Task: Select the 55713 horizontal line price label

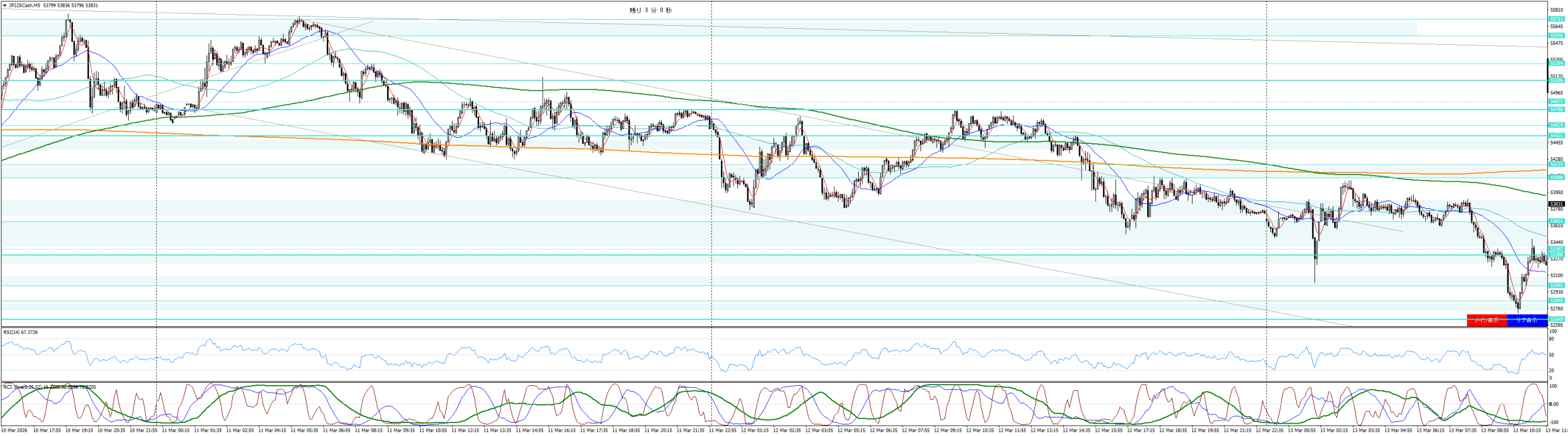Action: (1556, 19)
